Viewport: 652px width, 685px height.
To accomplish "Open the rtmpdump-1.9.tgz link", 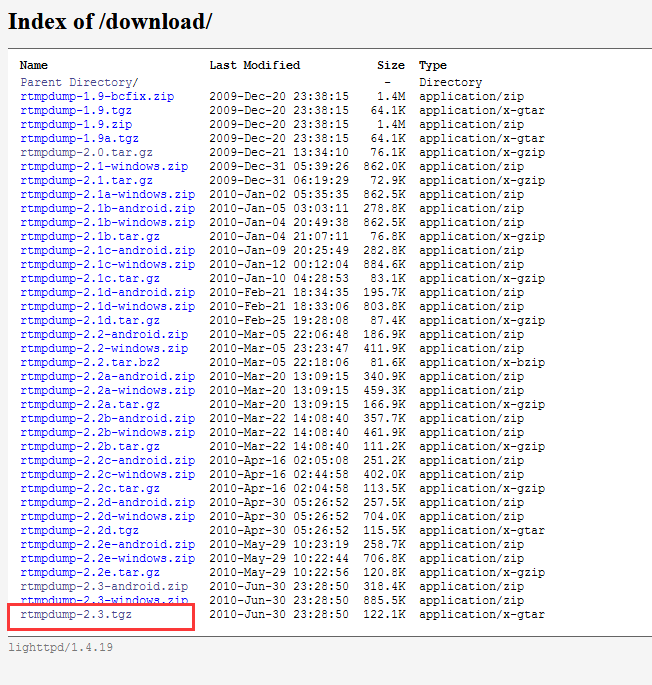I will coord(76,110).
